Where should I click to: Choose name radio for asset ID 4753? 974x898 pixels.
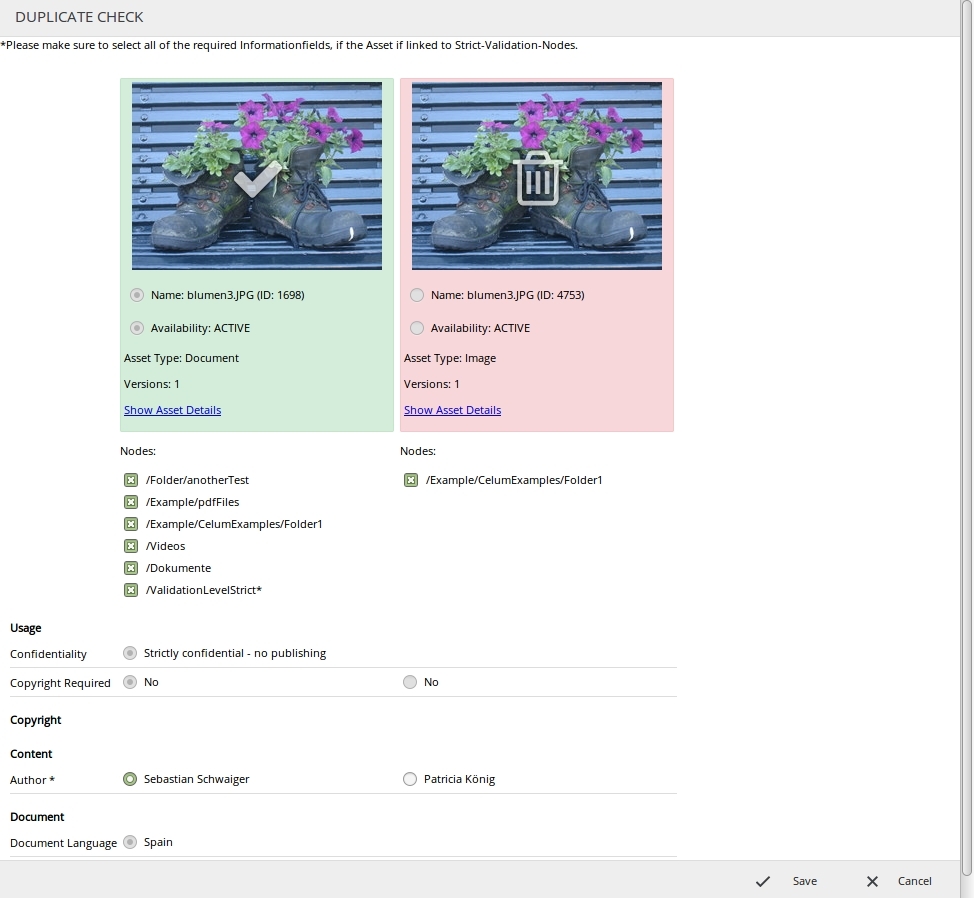[x=417, y=295]
